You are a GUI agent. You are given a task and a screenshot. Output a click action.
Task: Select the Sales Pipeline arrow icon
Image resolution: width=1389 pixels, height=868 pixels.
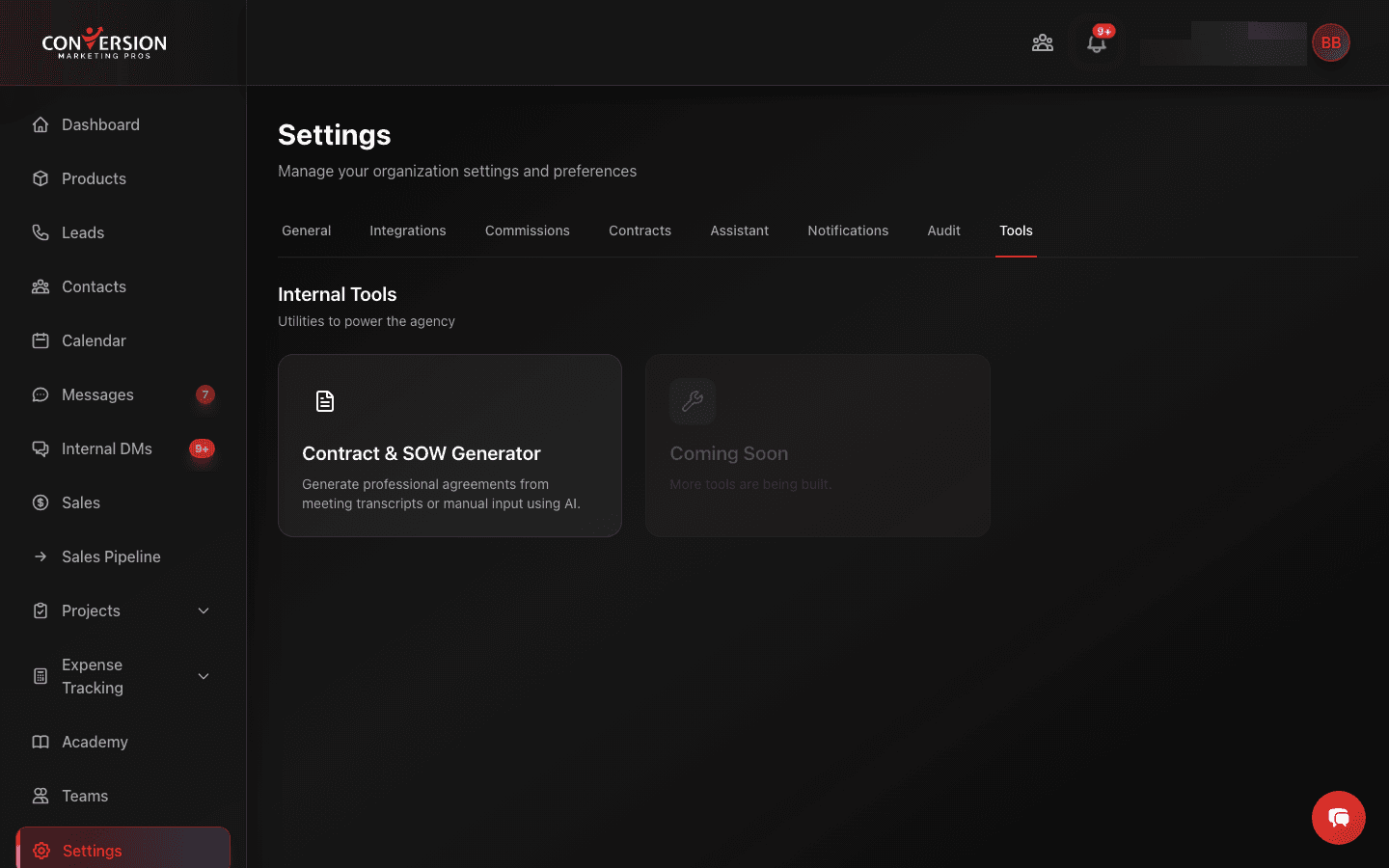click(x=40, y=556)
